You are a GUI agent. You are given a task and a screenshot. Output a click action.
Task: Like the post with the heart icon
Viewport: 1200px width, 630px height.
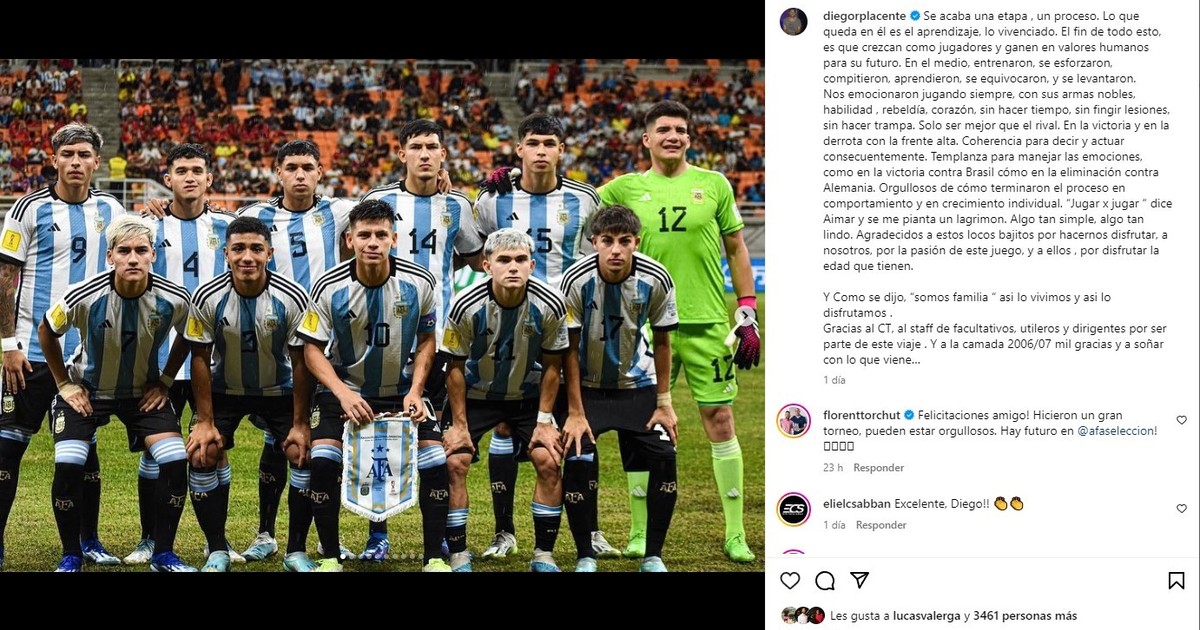click(x=790, y=581)
